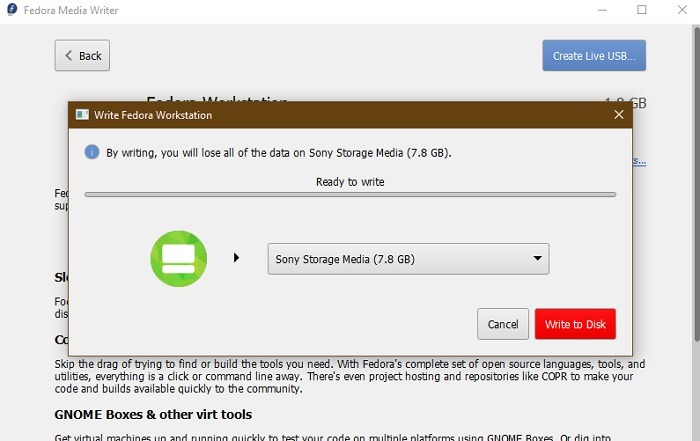The image size is (700, 441).
Task: Click the green Fedora Workstation image icon
Action: click(179, 258)
